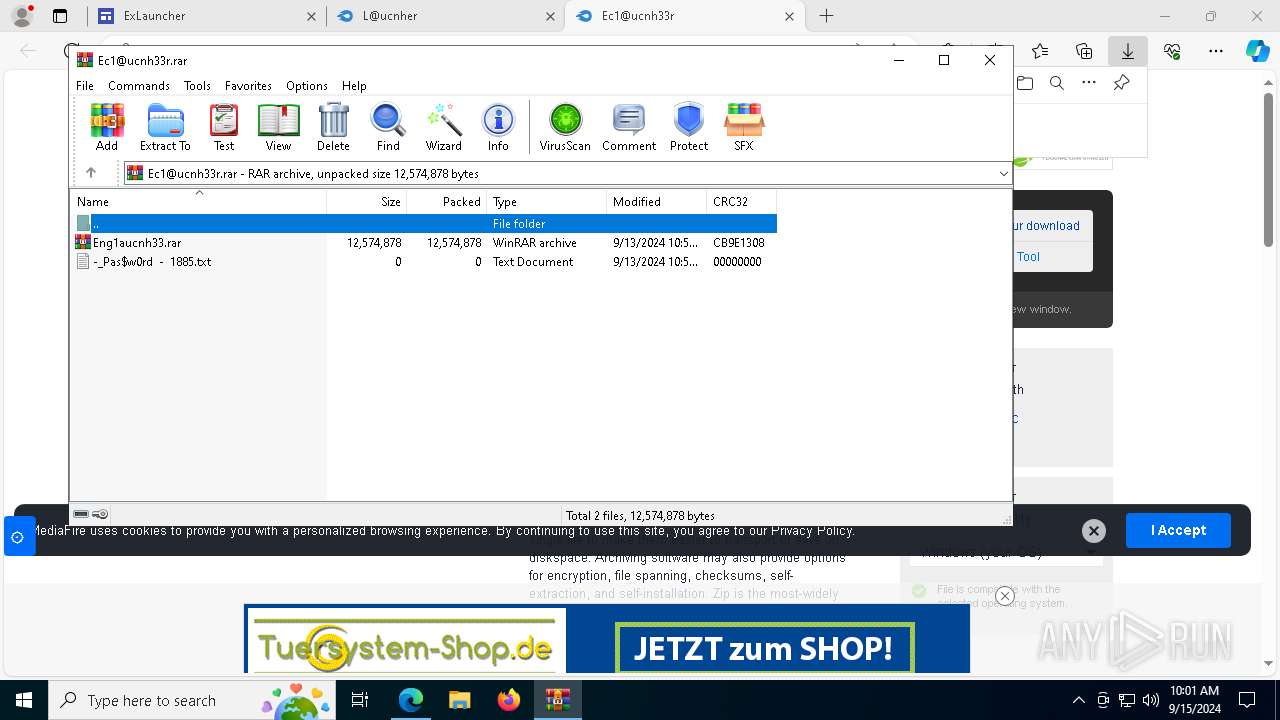Close the Tuersystem-Shop advertisement

pyautogui.click(x=1005, y=596)
